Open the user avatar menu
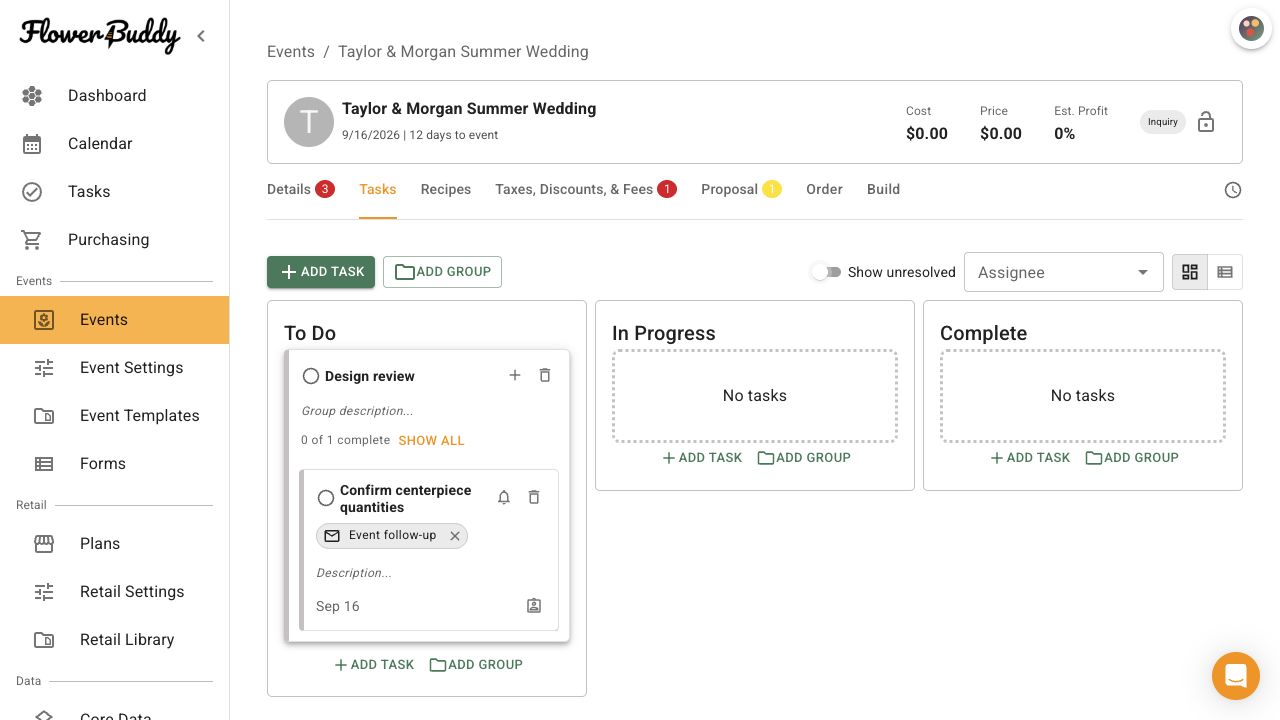This screenshot has height=720, width=1280. (x=1251, y=28)
